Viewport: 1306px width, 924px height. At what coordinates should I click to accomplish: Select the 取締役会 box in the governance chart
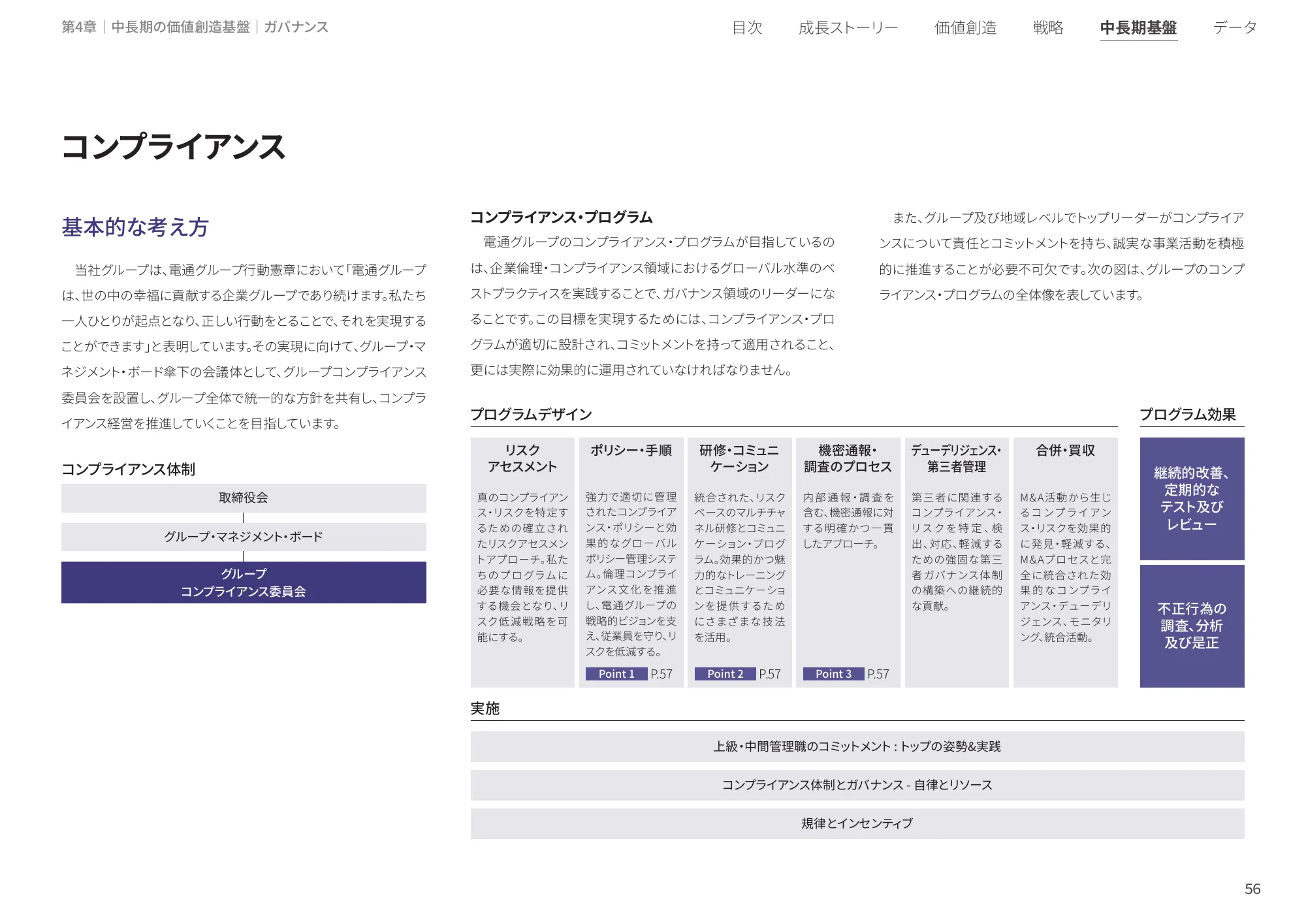pyautogui.click(x=243, y=498)
